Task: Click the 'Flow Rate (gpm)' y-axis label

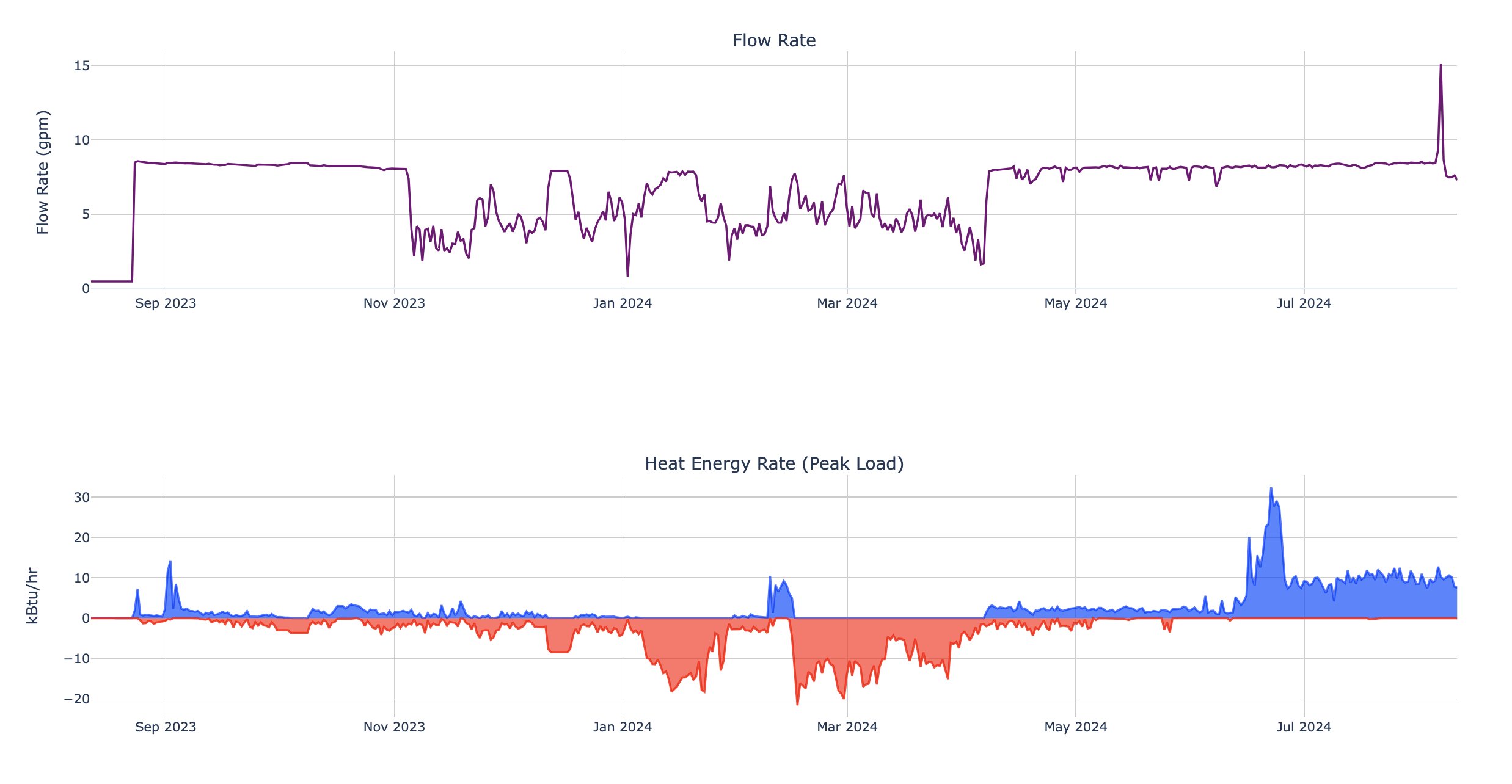Action: pyautogui.click(x=42, y=172)
